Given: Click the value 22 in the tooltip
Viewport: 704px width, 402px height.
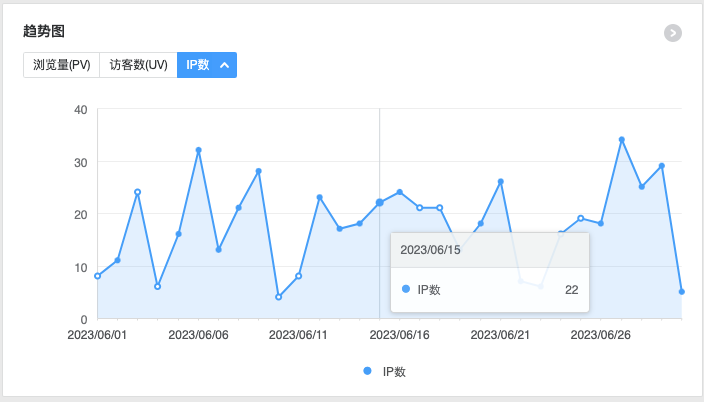Looking at the screenshot, I should [571, 289].
